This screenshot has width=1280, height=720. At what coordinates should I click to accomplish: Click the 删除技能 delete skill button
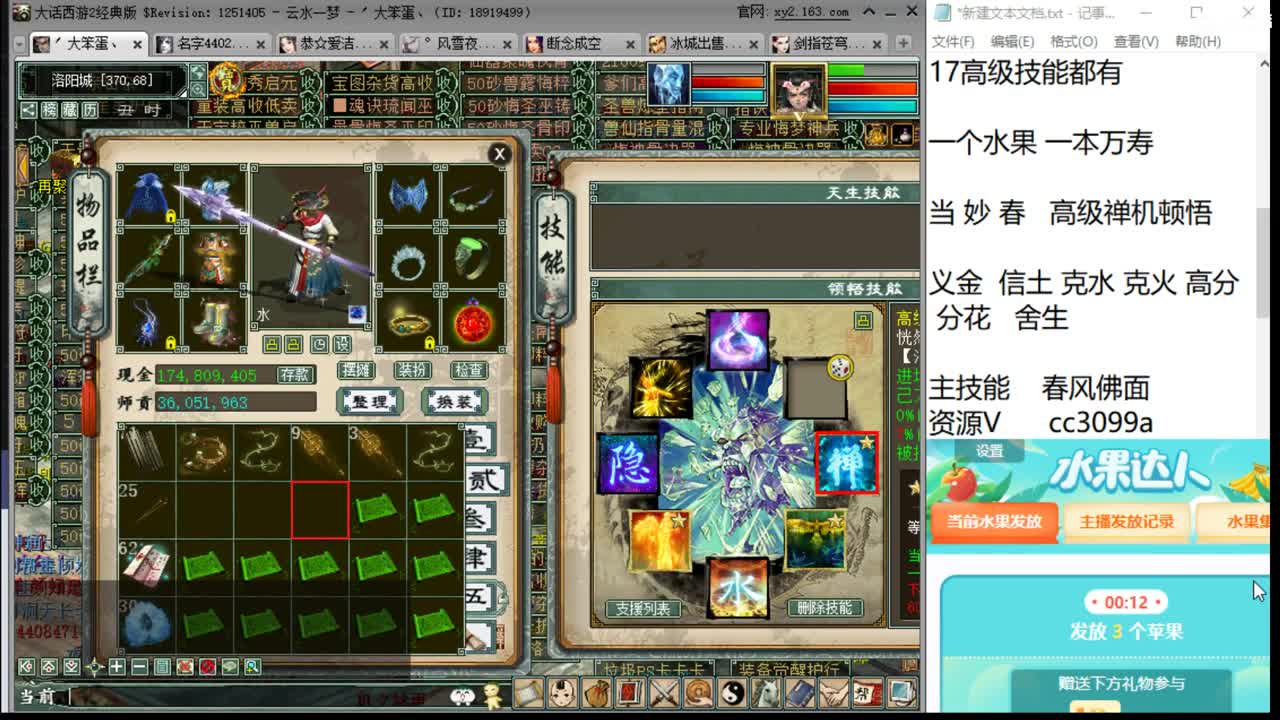(825, 608)
